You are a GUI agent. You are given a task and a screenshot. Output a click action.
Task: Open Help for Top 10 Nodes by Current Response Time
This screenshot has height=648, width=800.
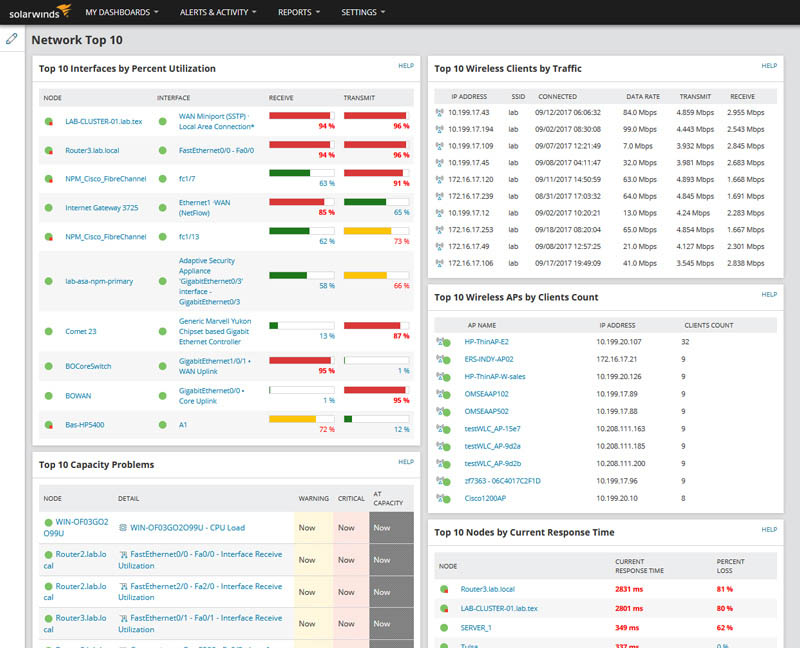click(769, 530)
